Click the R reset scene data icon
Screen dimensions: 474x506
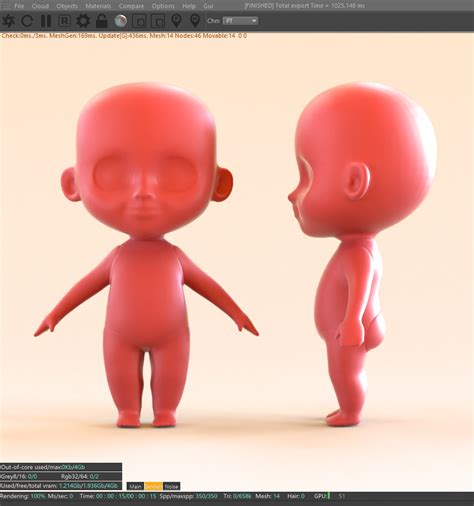64,21
